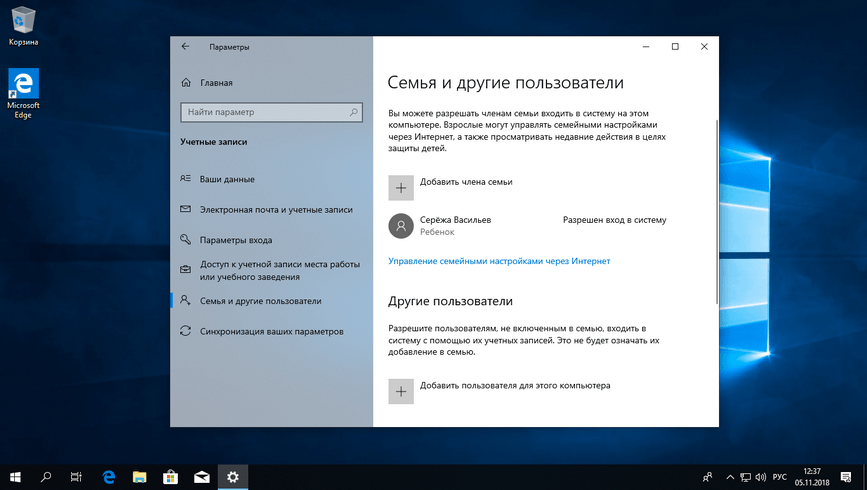Image resolution: width=867 pixels, height=490 pixels.
Task: Click Settings gear in taskbar
Action: [233, 477]
